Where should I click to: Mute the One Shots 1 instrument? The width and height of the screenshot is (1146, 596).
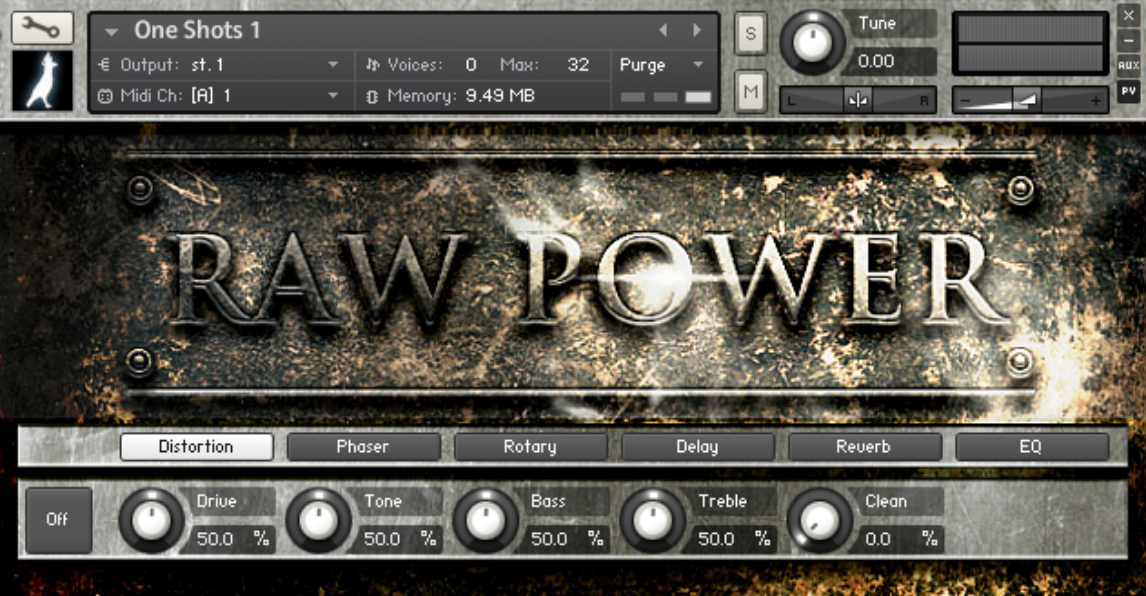pos(750,91)
